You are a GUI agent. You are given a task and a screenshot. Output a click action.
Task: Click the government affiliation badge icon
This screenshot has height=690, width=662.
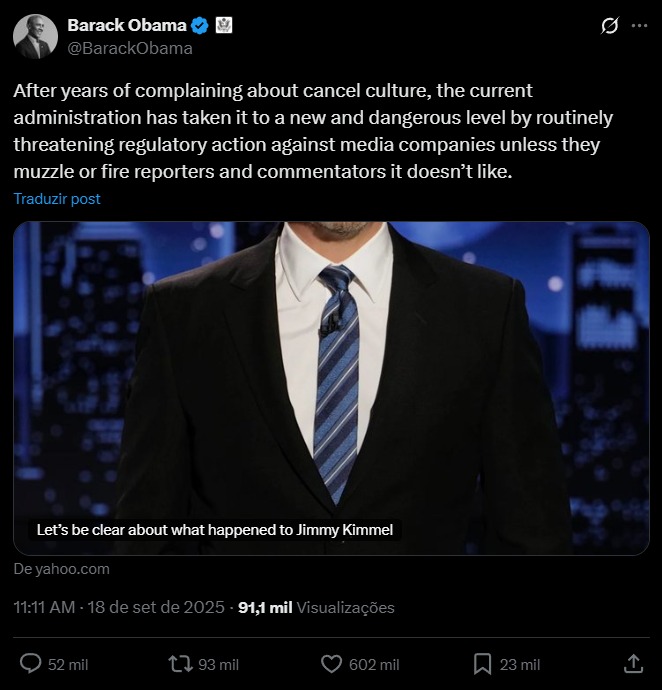[224, 26]
